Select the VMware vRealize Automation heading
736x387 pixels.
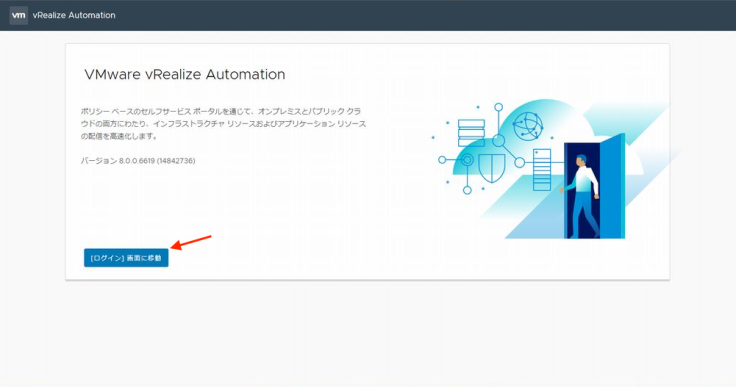click(184, 74)
